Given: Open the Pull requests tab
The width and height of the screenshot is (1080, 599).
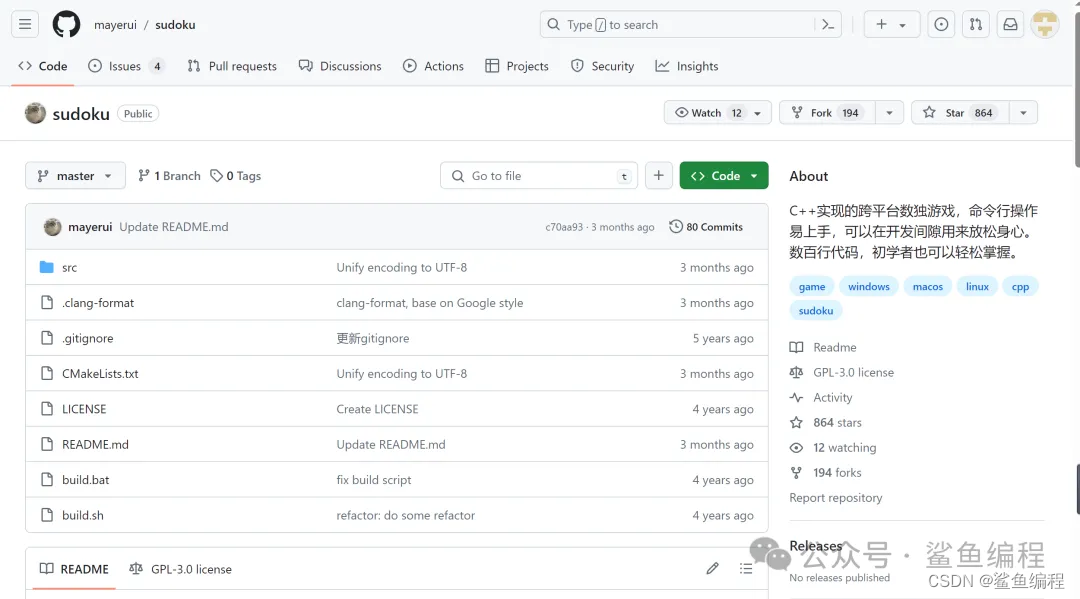Looking at the screenshot, I should (x=232, y=66).
